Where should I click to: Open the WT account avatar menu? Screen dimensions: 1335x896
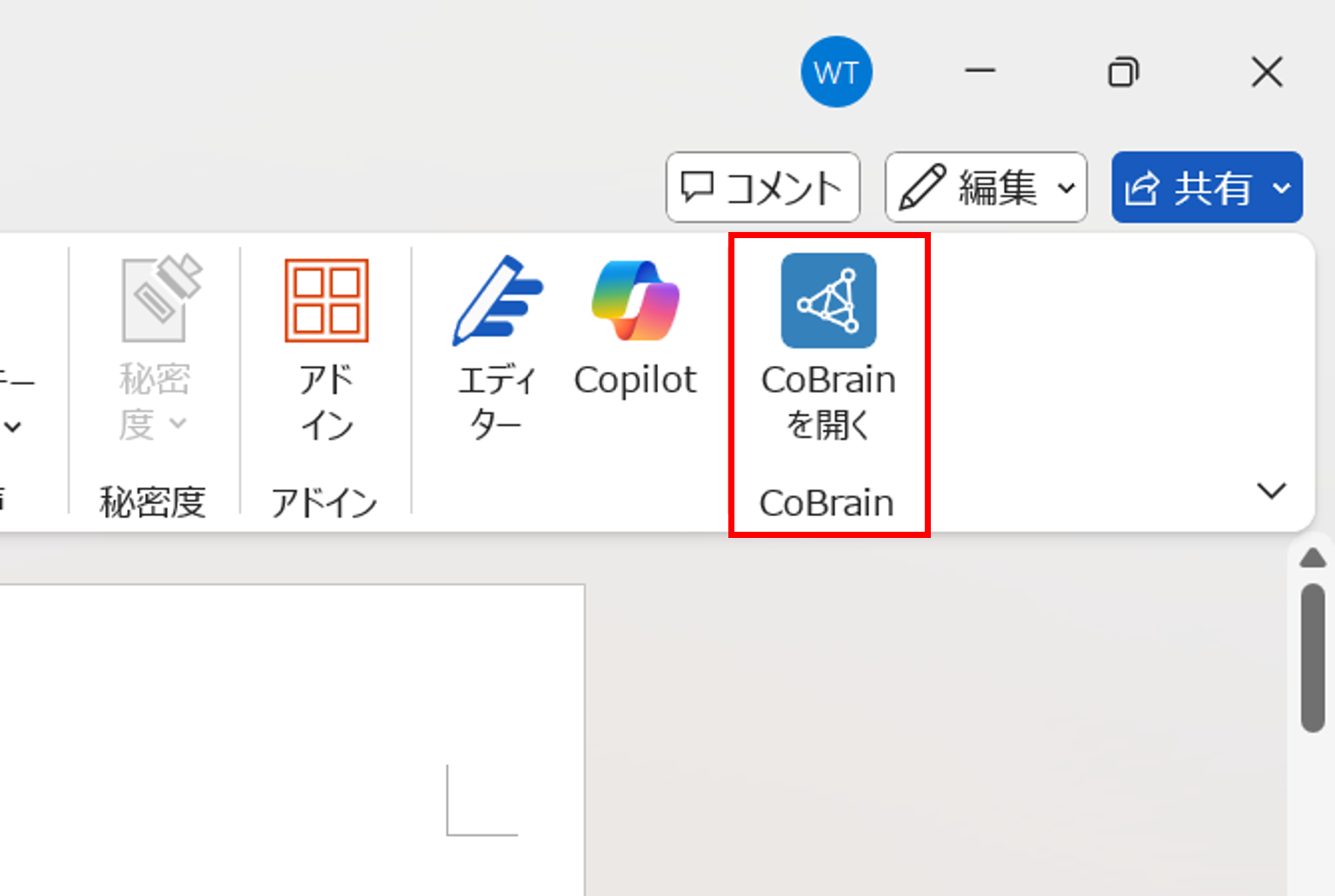tap(836, 72)
